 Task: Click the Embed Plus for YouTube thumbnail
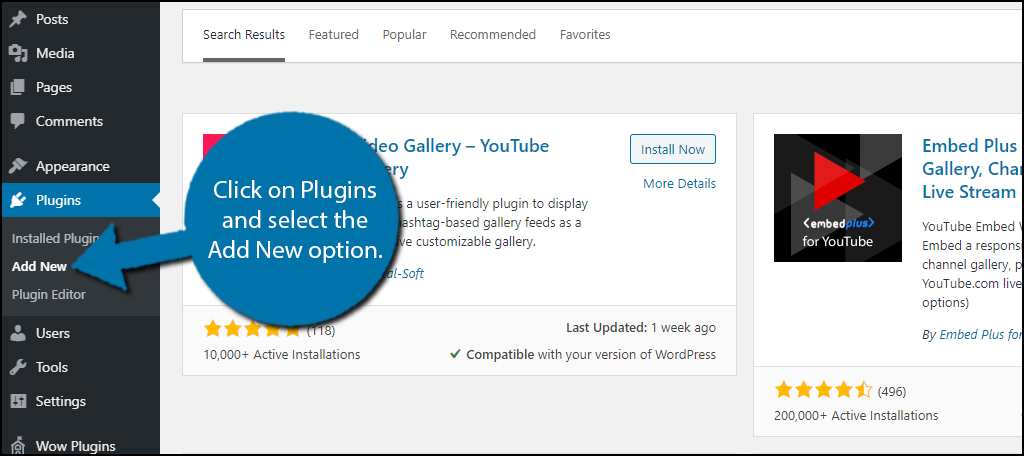coord(838,198)
